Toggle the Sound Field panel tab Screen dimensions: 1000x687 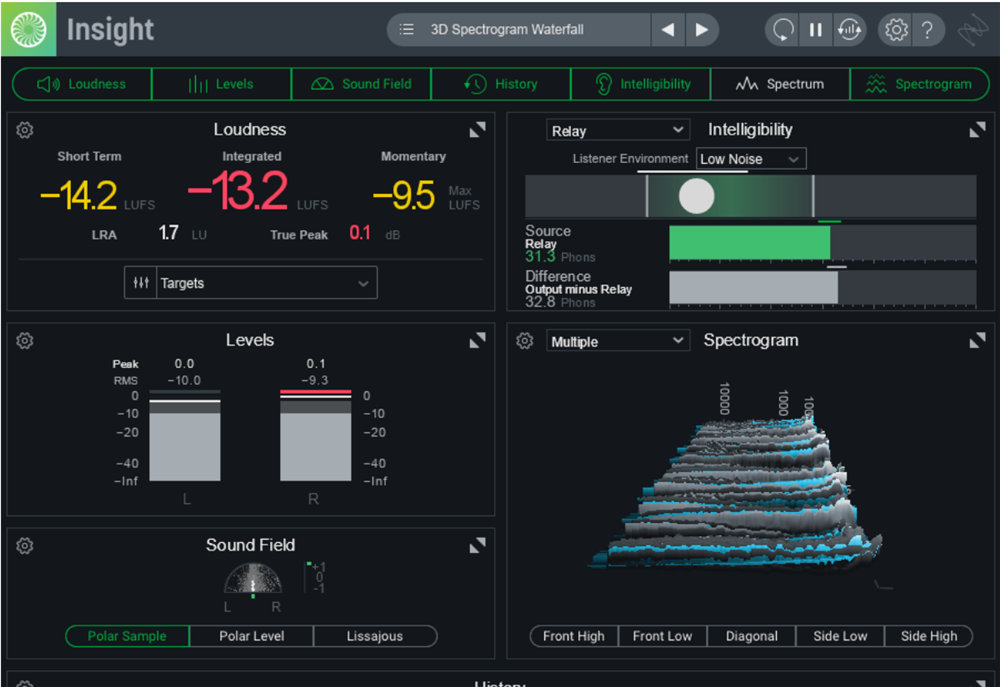point(361,84)
